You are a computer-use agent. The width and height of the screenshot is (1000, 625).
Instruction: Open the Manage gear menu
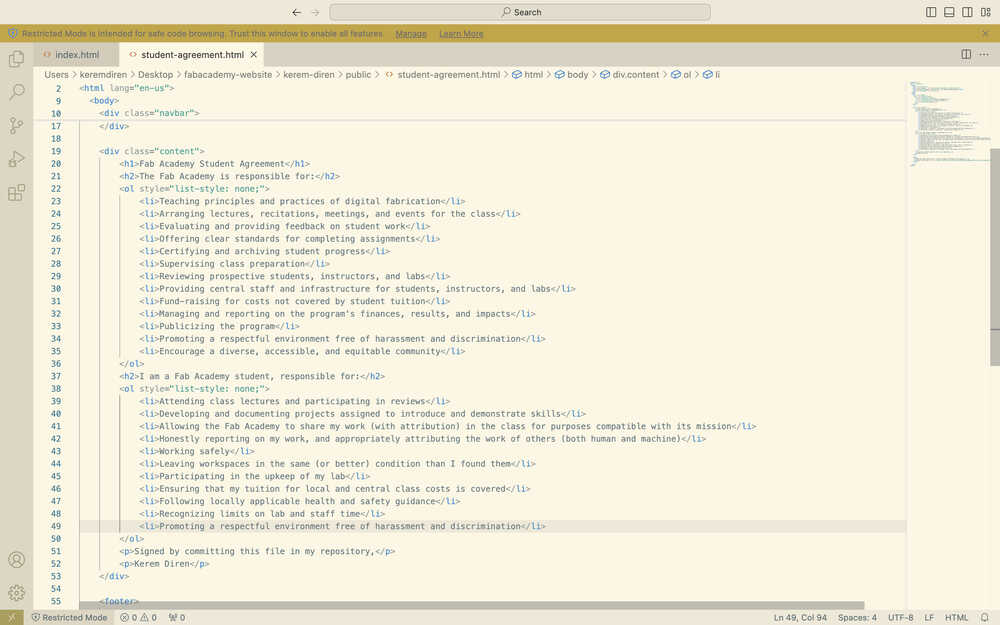pyautogui.click(x=17, y=592)
